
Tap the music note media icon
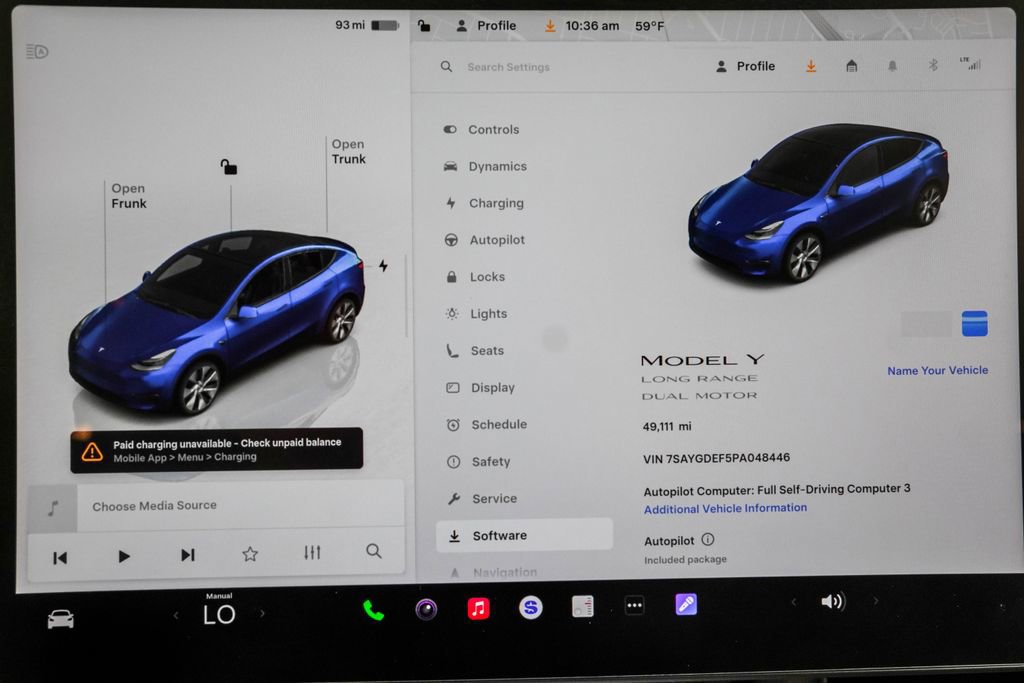pyautogui.click(x=53, y=508)
